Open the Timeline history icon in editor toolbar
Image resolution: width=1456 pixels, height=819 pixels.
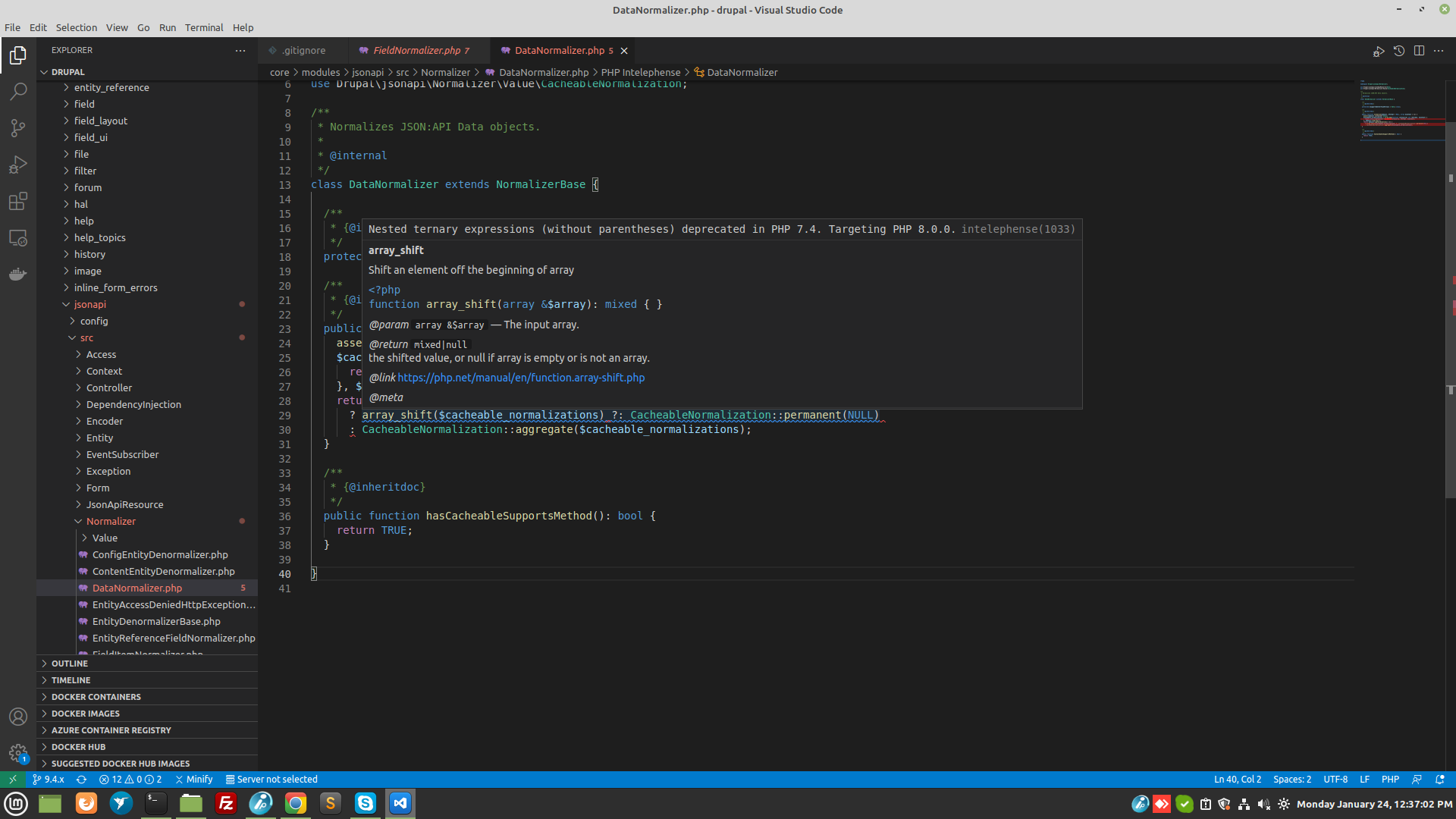1400,51
